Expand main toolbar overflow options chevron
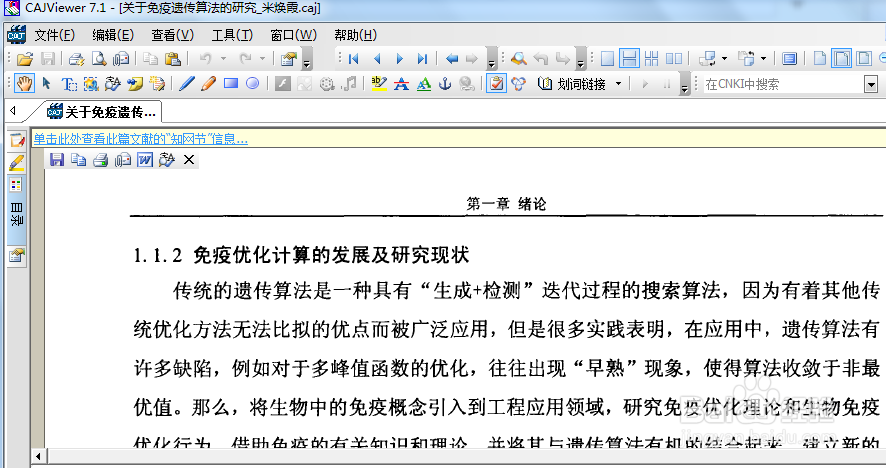This screenshot has width=886, height=468. coord(307,59)
